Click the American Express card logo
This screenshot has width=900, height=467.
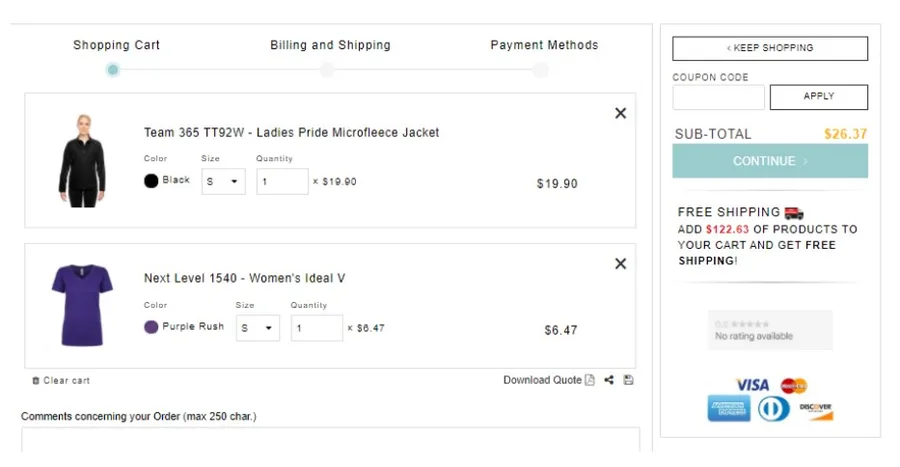[729, 408]
